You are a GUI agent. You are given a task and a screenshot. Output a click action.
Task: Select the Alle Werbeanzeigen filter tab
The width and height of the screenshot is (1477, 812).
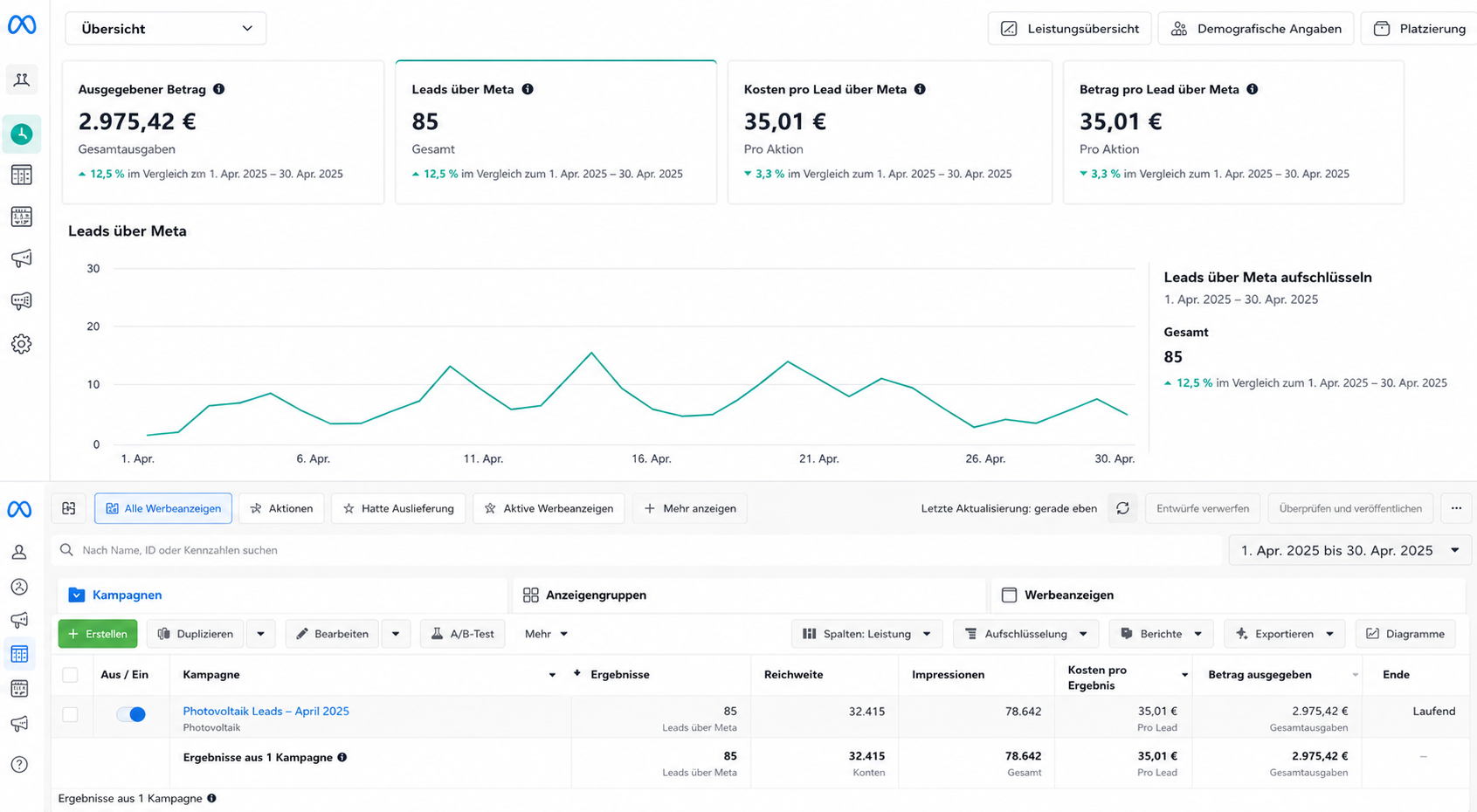(x=163, y=508)
